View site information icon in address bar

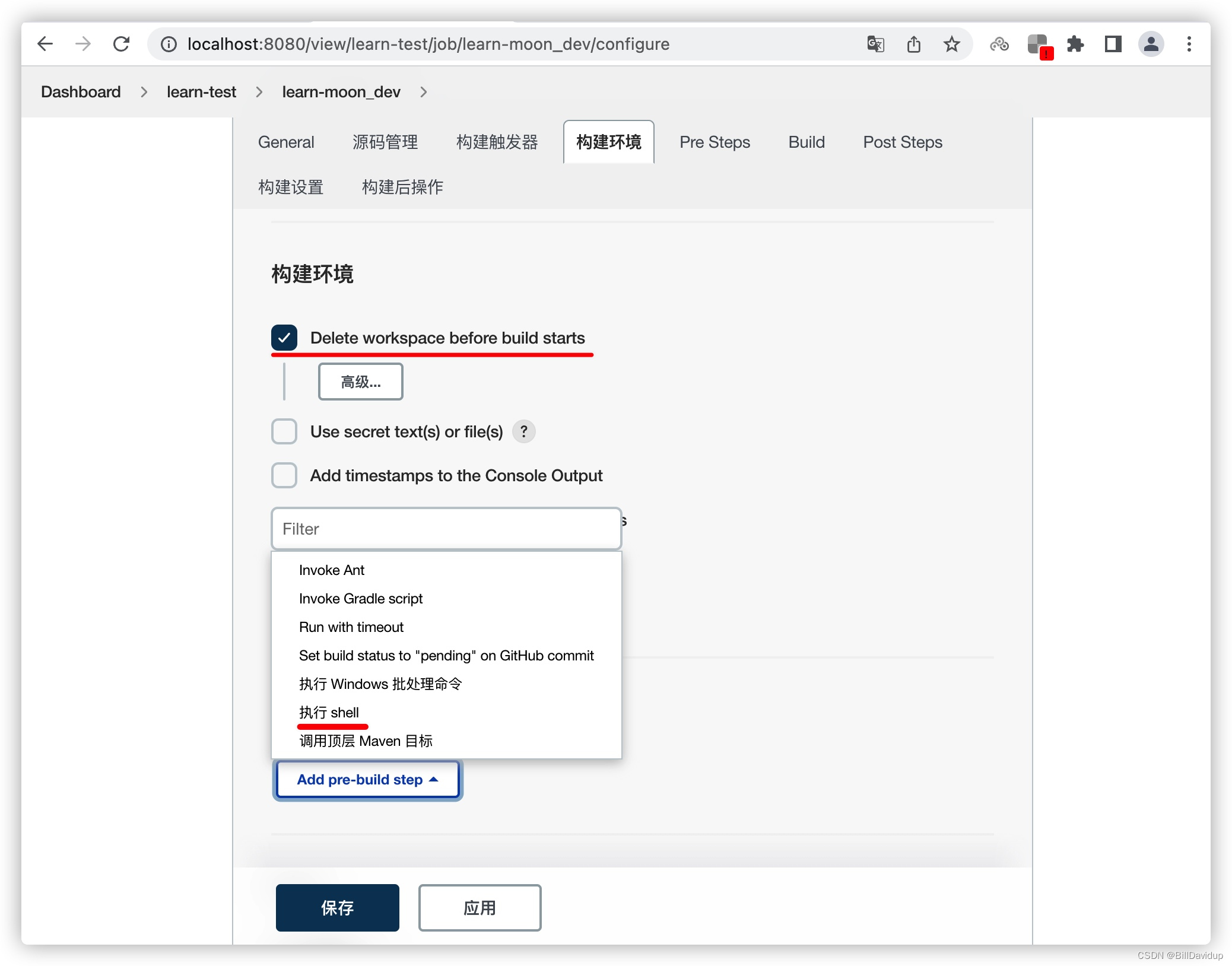(169, 44)
